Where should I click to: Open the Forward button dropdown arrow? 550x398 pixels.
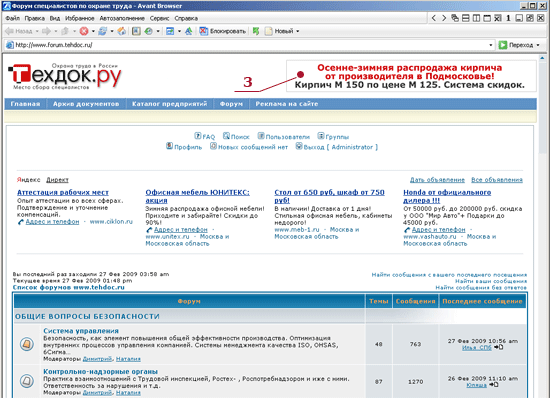pos(55,31)
